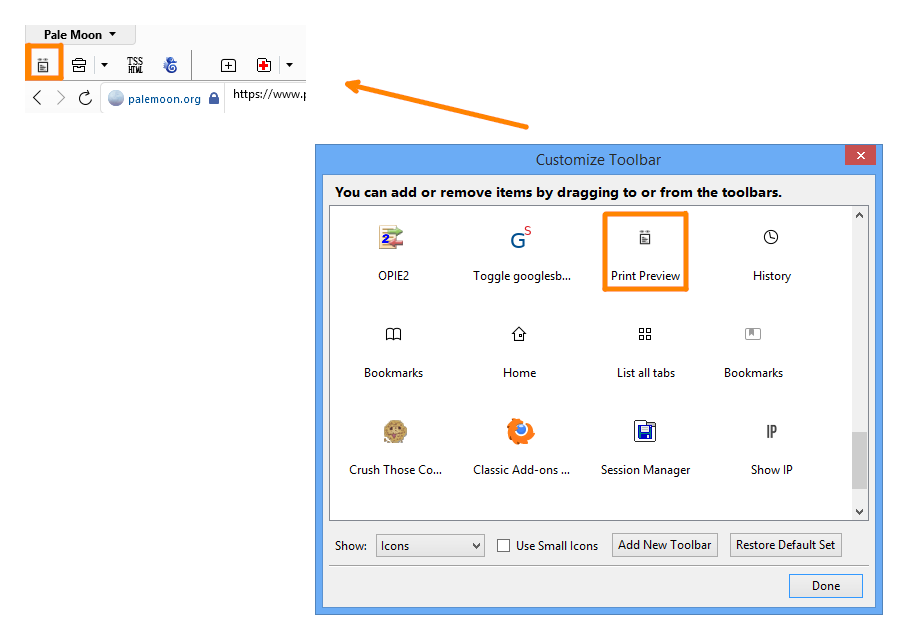This screenshot has height=640, width=908.
Task: Click scrollbar up arrow in items list
Action: 859,215
